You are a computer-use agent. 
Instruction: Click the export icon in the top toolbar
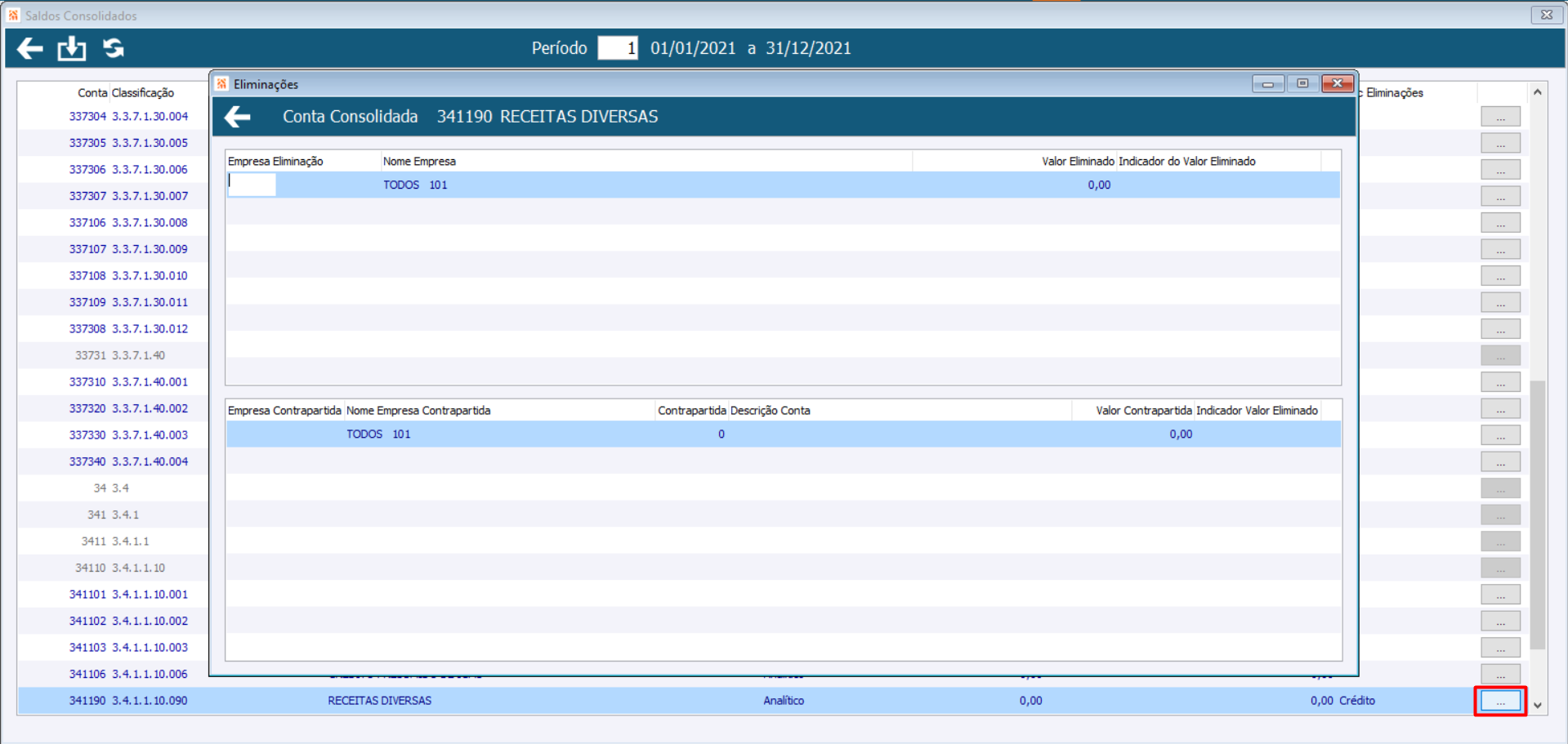pos(72,49)
